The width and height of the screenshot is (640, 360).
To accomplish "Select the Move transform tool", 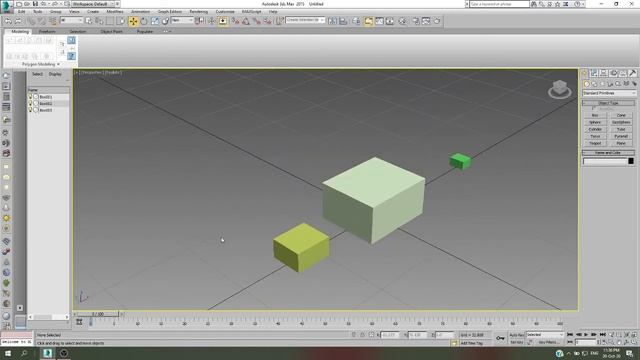I will click(133, 21).
